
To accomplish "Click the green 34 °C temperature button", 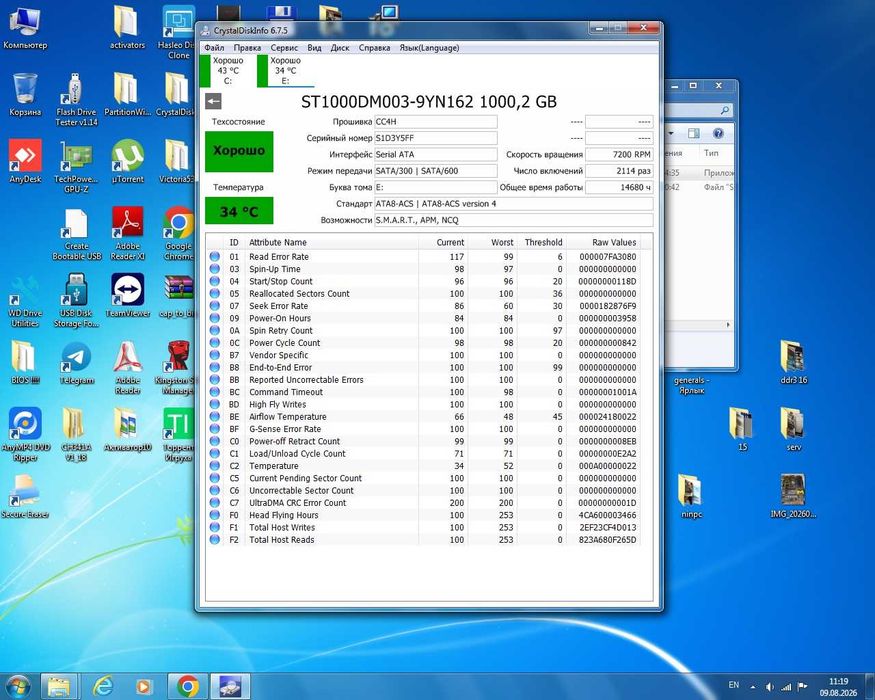I will click(239, 211).
